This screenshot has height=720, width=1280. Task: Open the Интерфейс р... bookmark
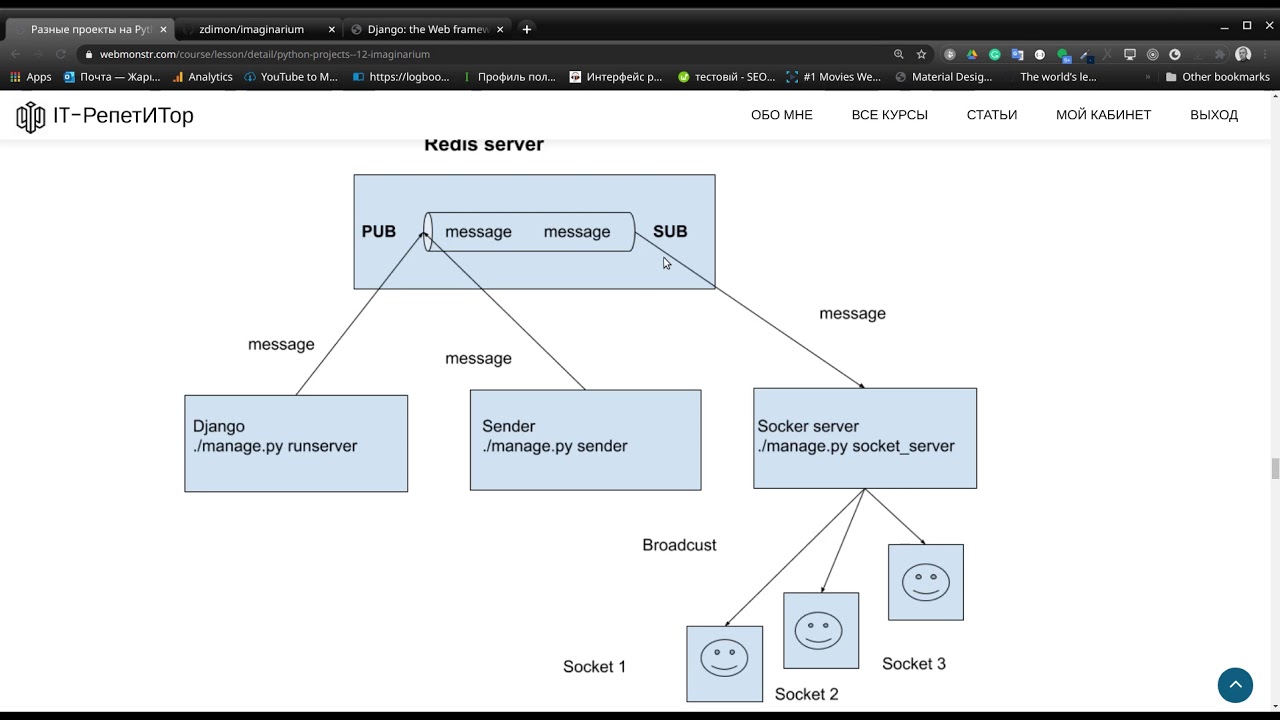616,77
